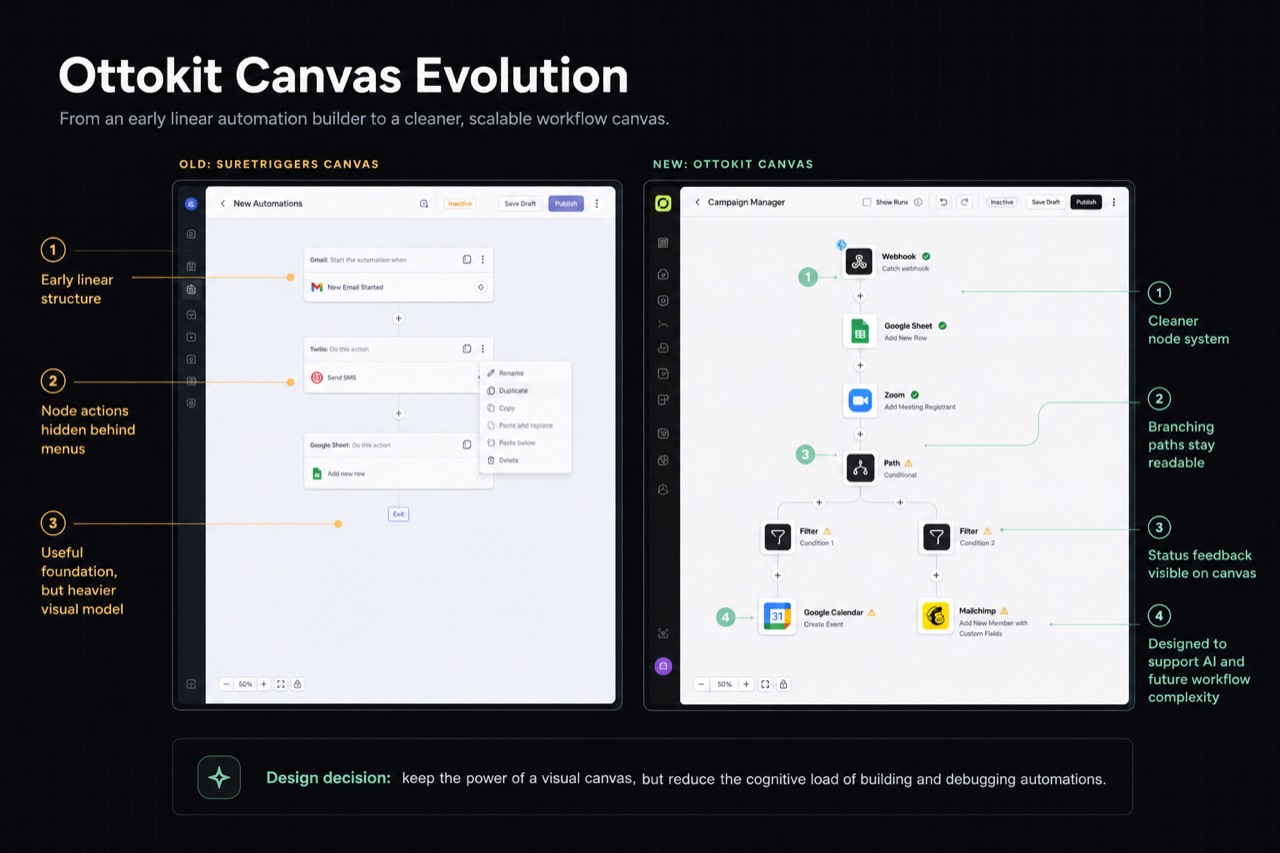Click the copy icon on the Google Sheet node

(x=467, y=445)
